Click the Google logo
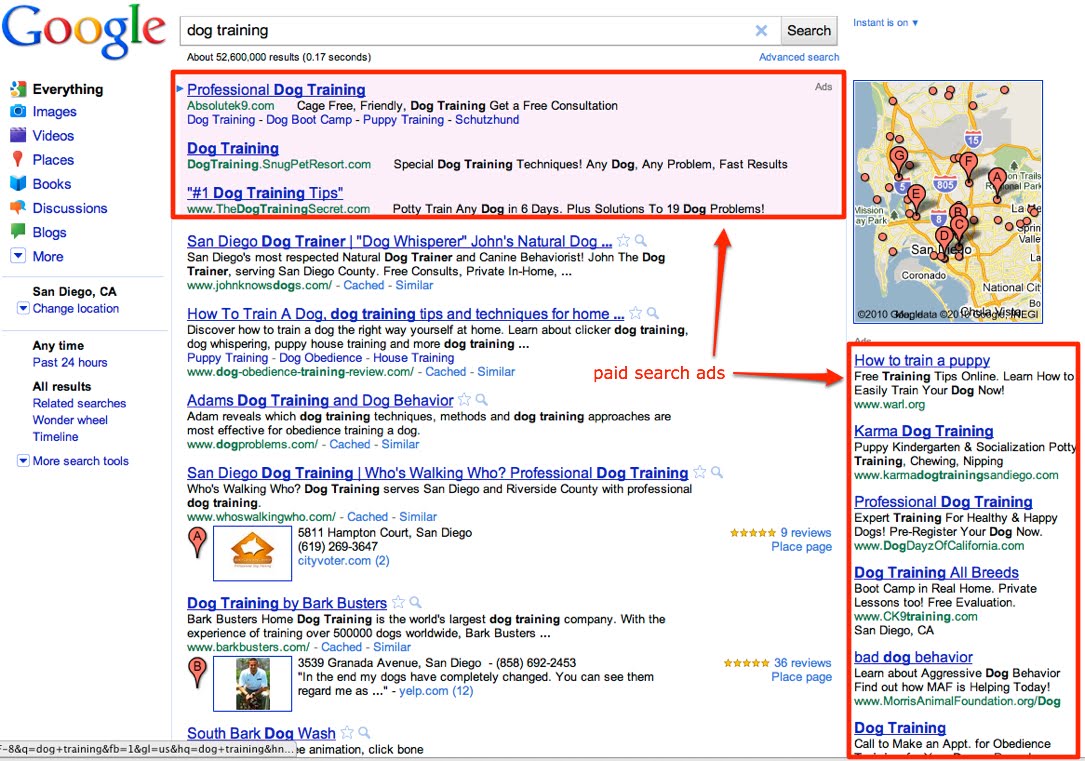This screenshot has width=1085, height=761. pos(84,31)
